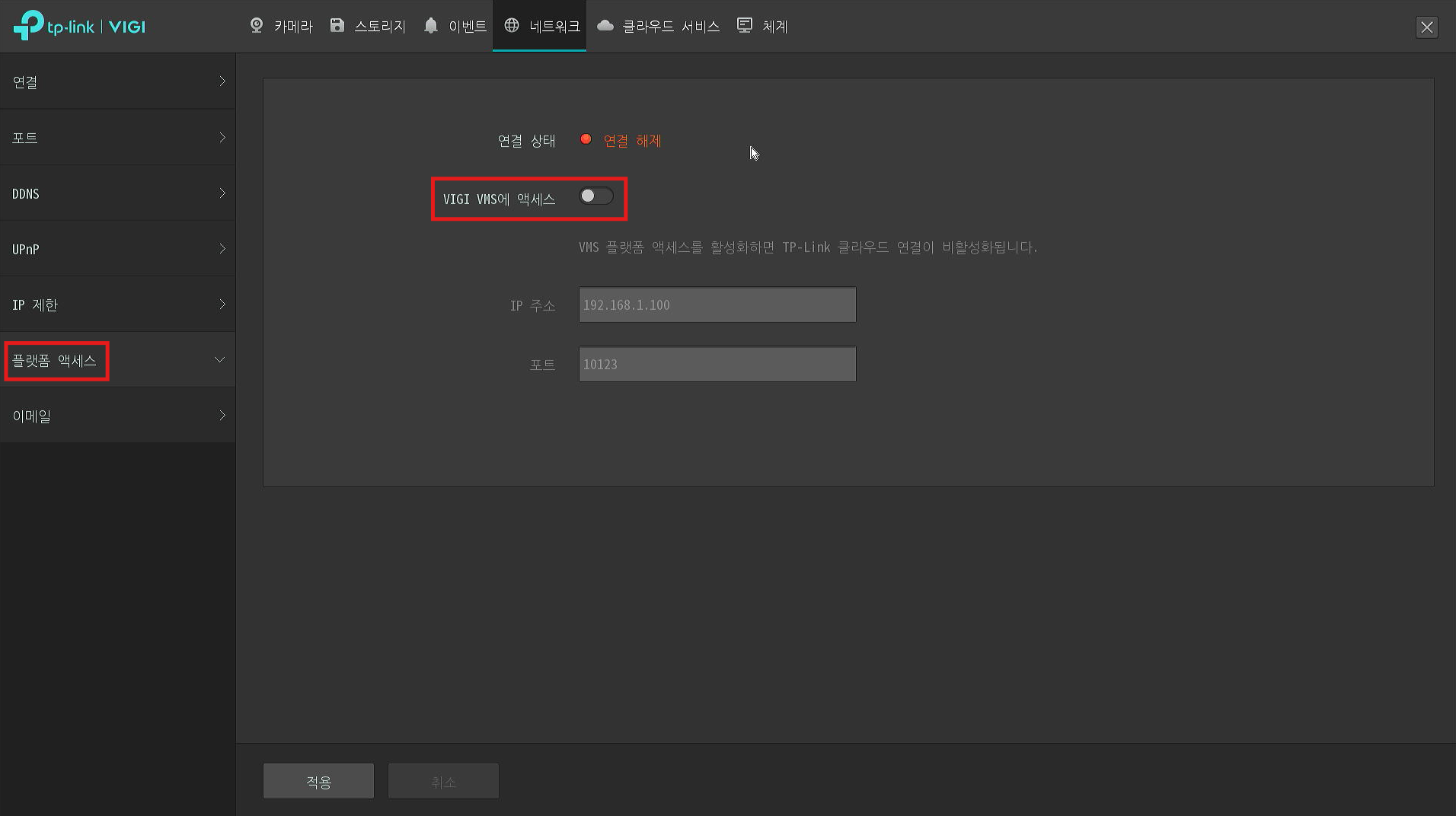Enable the VIGI VMS access toggle
The image size is (1456, 816).
[596, 196]
